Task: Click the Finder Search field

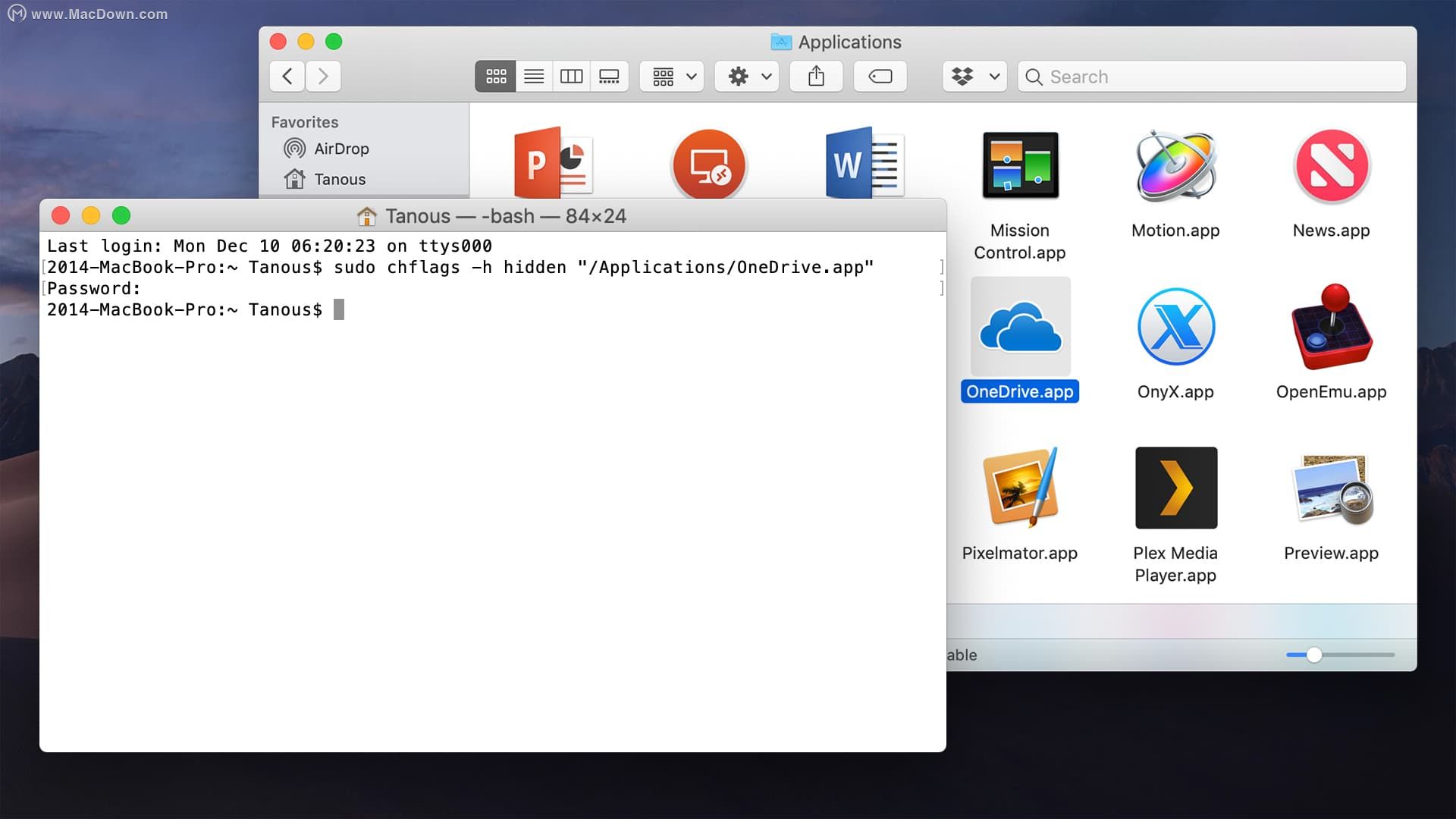Action: click(x=1212, y=77)
